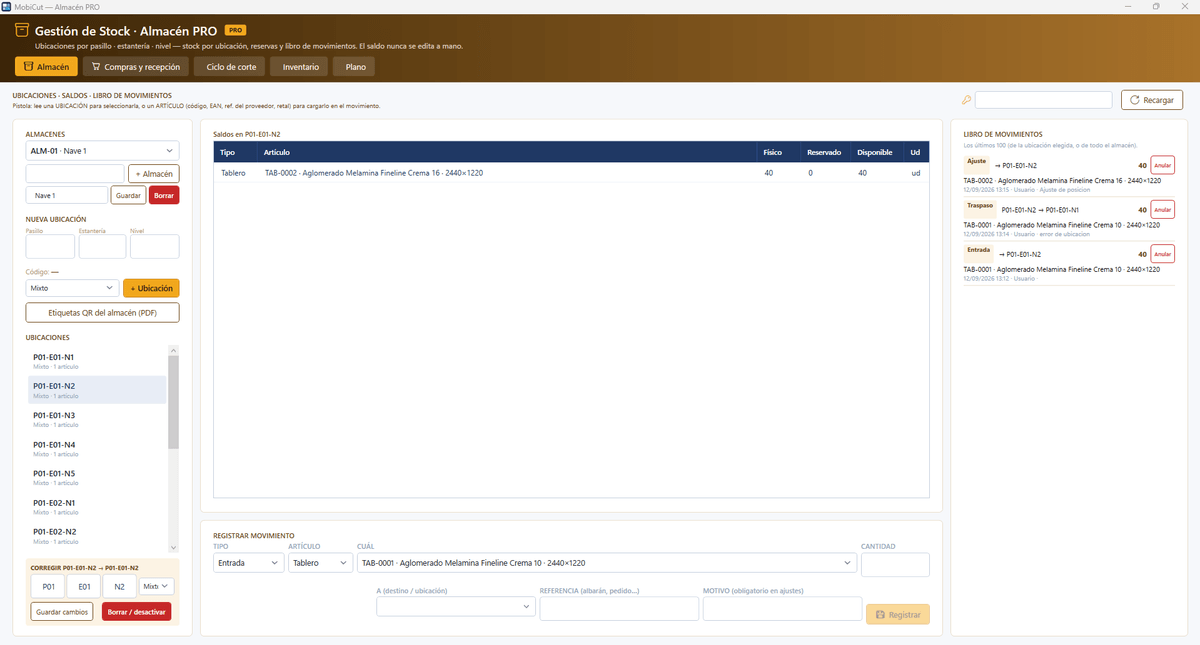Click the Registrar button
Image resolution: width=1200 pixels, height=645 pixels.
coord(897,614)
